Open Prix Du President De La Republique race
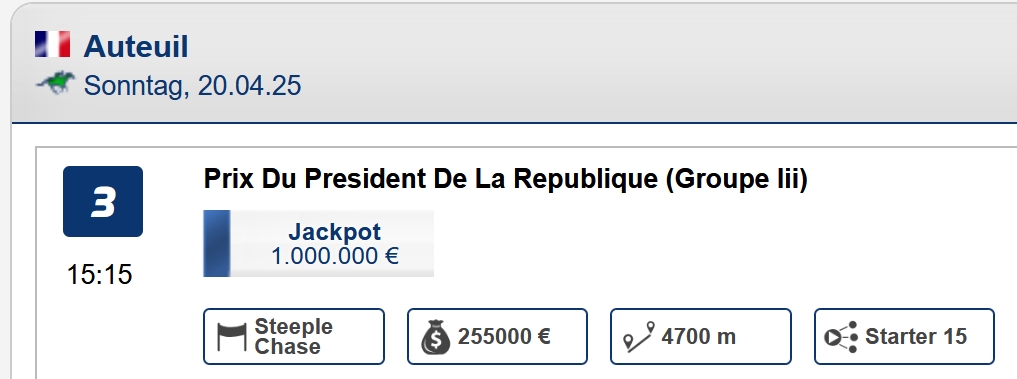The height and width of the screenshot is (379, 1017). (x=506, y=178)
